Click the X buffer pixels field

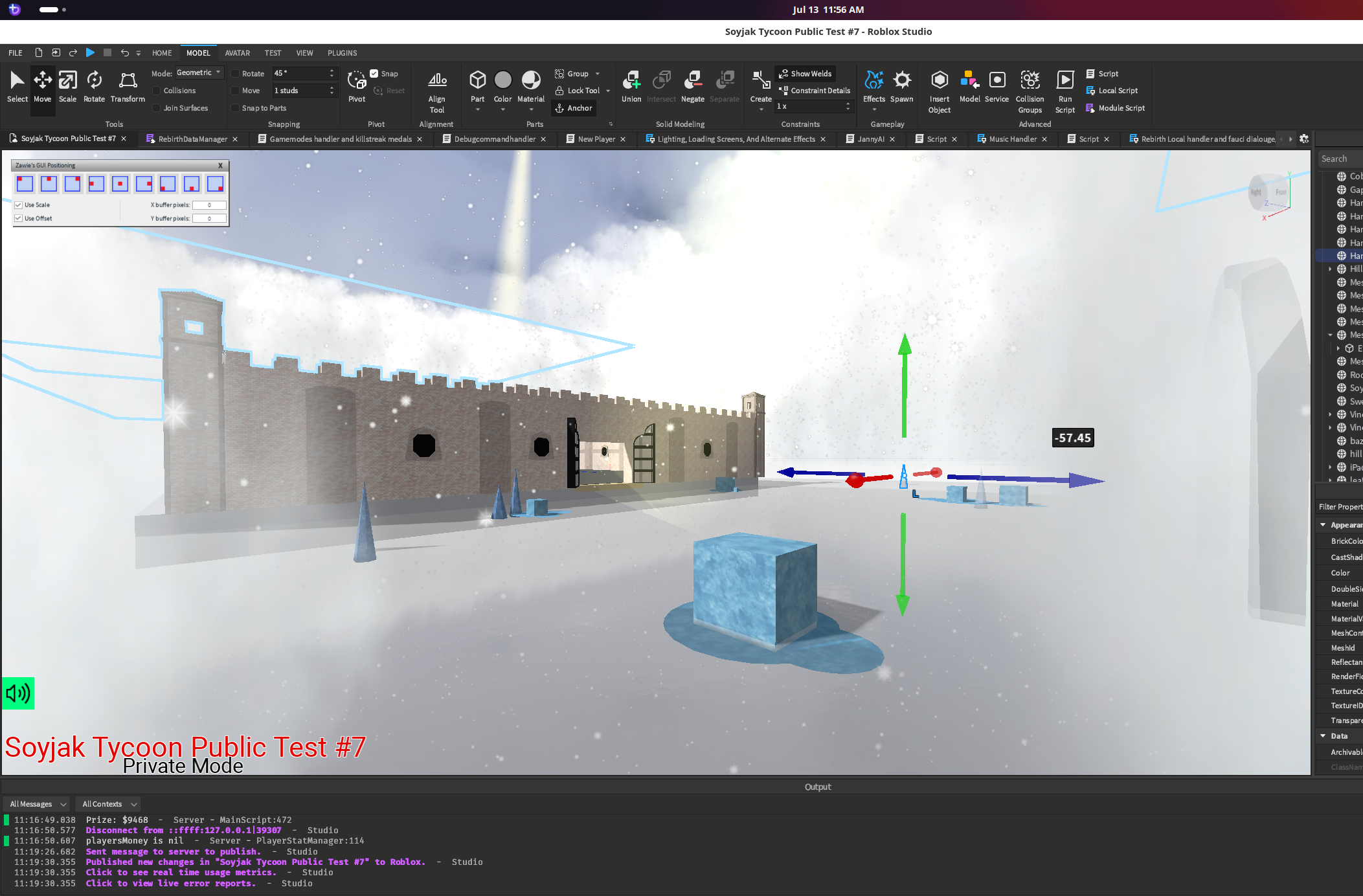[x=209, y=205]
